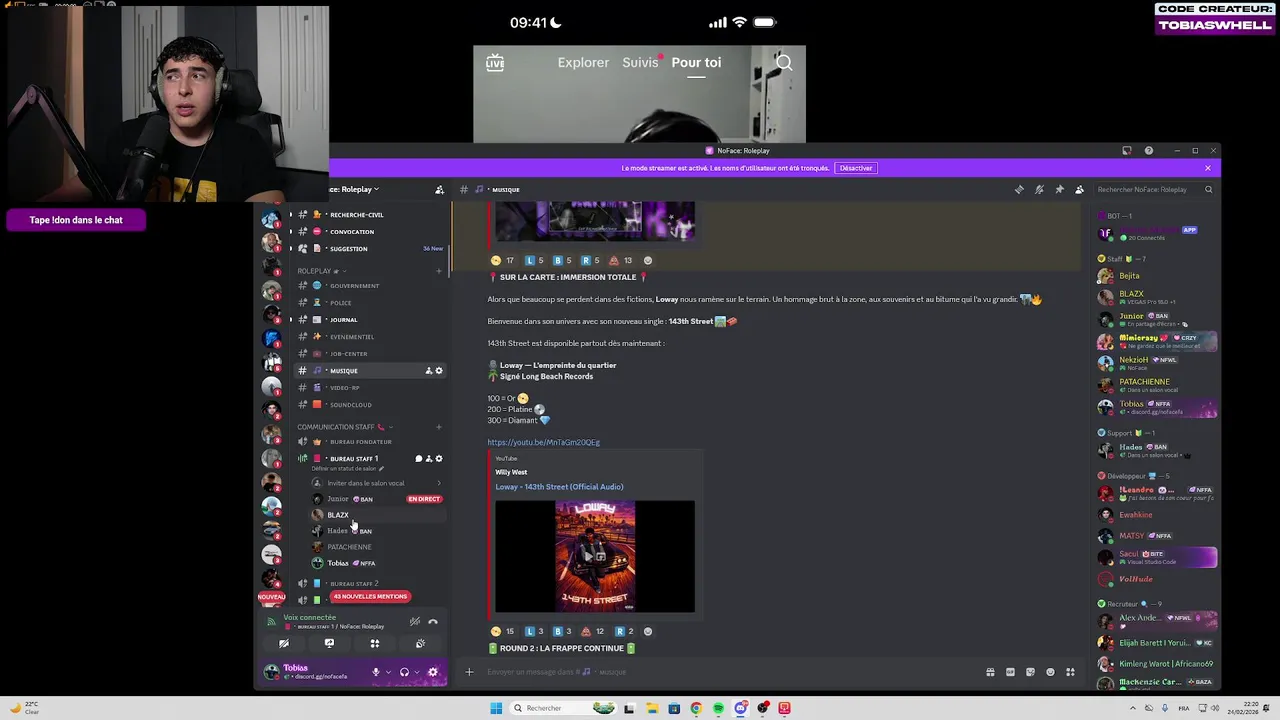Switch to TikTok Explorer tab
Image resolution: width=1280 pixels, height=720 pixels.
tap(583, 62)
